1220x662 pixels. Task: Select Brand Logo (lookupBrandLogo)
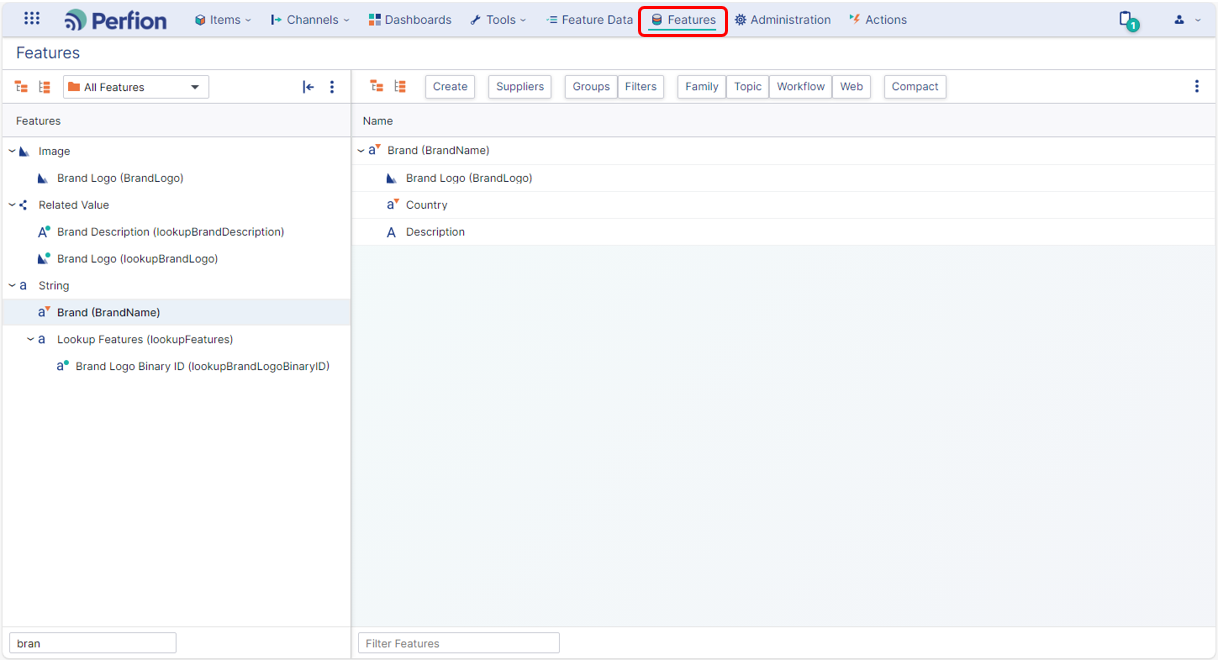click(137, 259)
